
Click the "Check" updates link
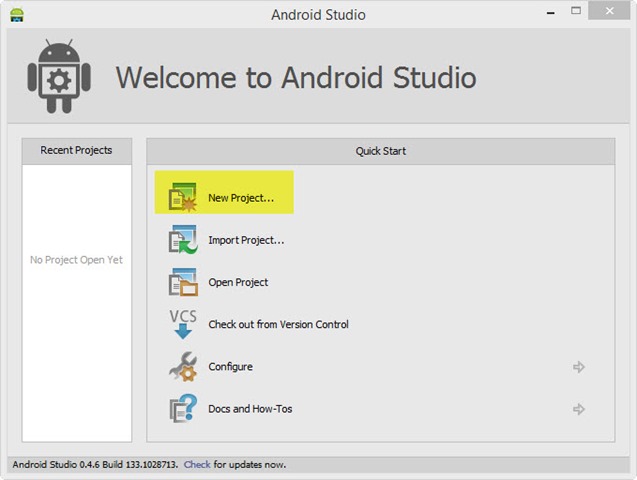coord(197,465)
